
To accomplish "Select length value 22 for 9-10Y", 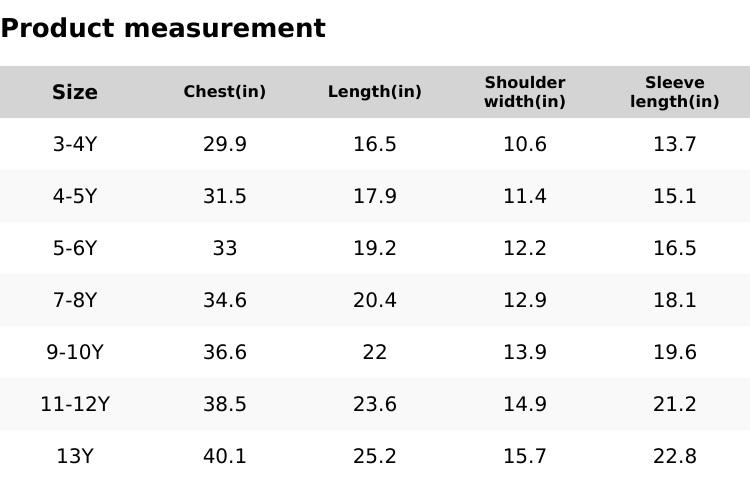I will pos(375,352).
